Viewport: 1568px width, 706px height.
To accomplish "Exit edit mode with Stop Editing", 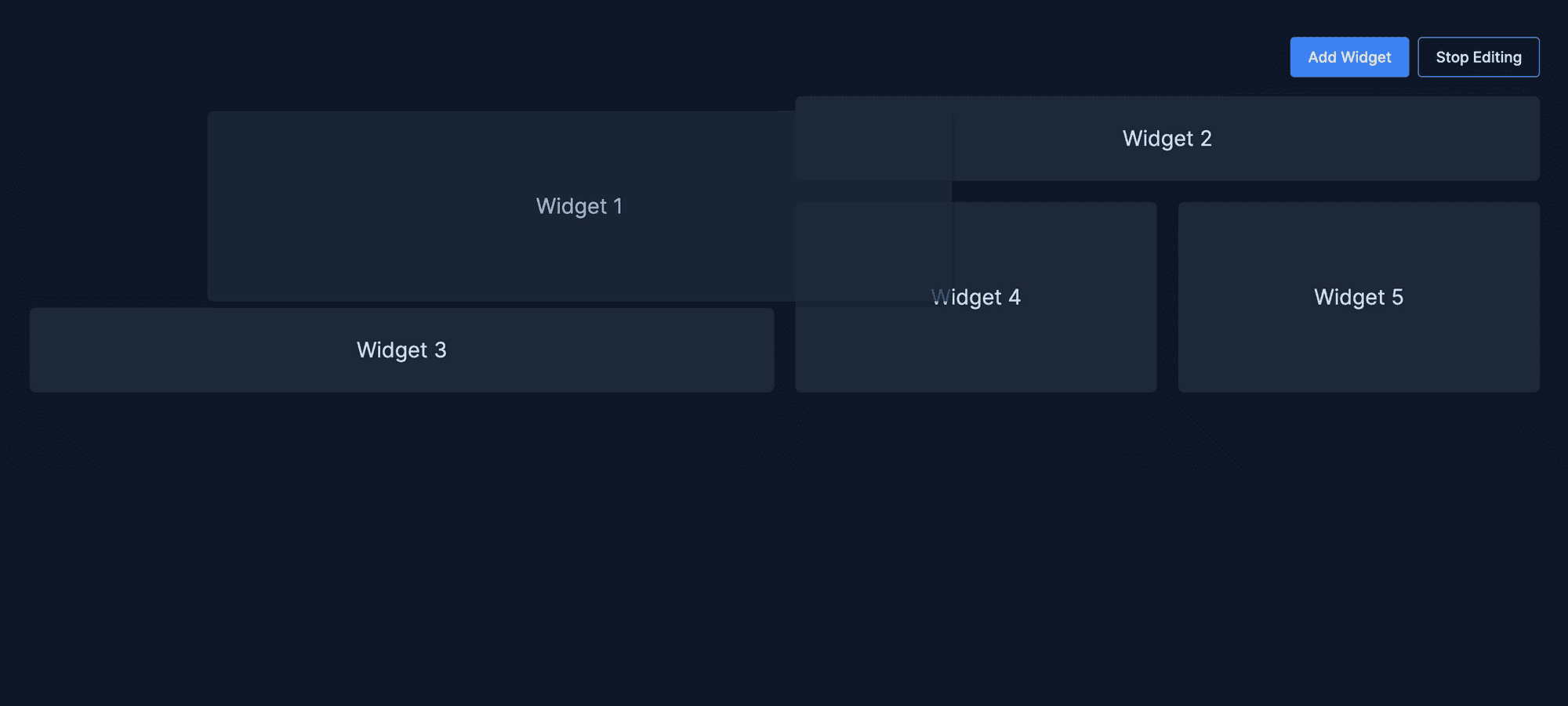I will (1479, 57).
